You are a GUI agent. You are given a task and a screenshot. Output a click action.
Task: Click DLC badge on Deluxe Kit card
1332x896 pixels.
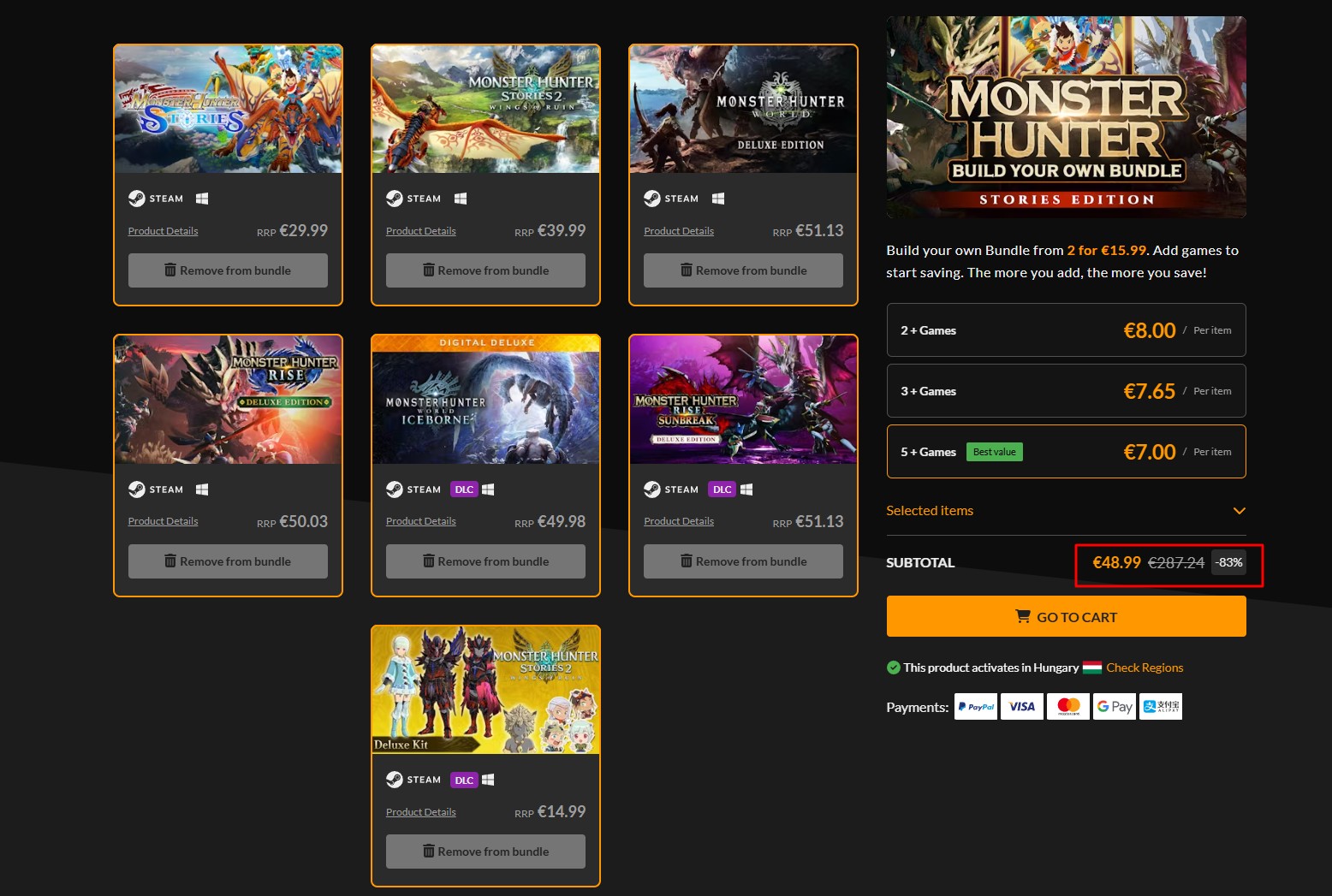(x=464, y=780)
